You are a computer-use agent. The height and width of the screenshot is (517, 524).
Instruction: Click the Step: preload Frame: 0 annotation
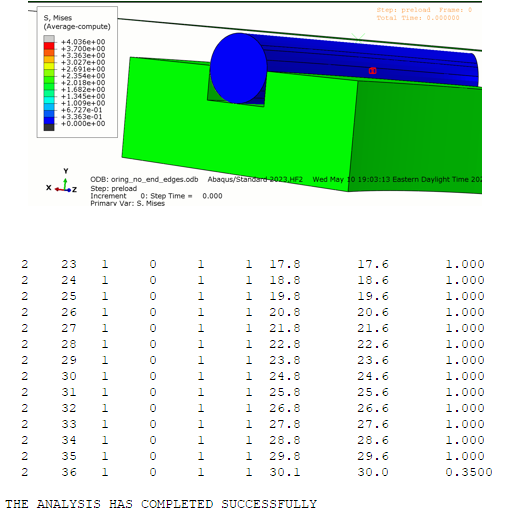click(x=424, y=10)
